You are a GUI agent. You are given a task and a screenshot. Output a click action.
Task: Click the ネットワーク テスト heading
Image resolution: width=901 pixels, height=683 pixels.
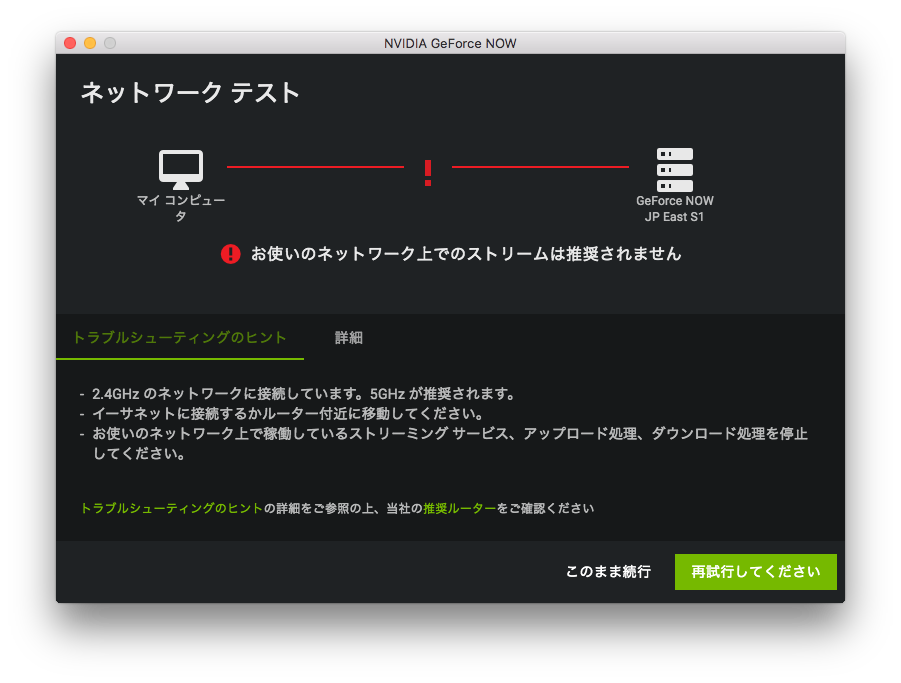(190, 93)
